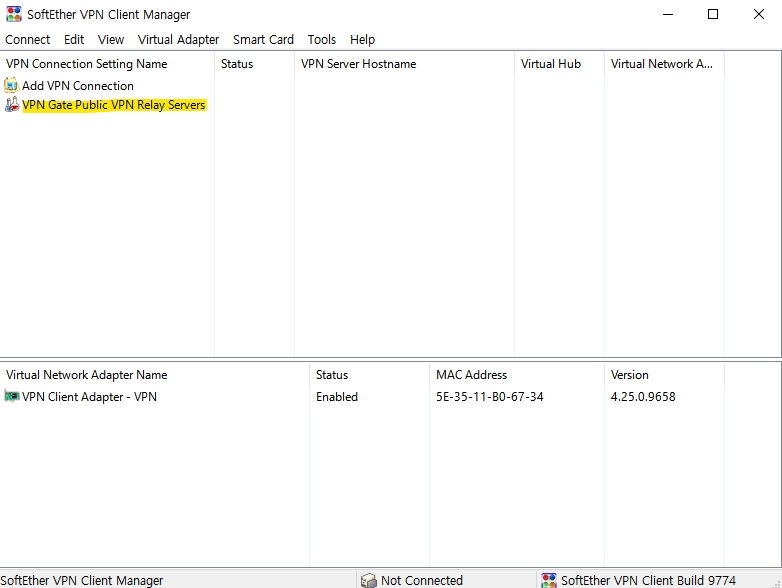
Task: Select the Add VPN Connection entry
Action: (x=78, y=86)
